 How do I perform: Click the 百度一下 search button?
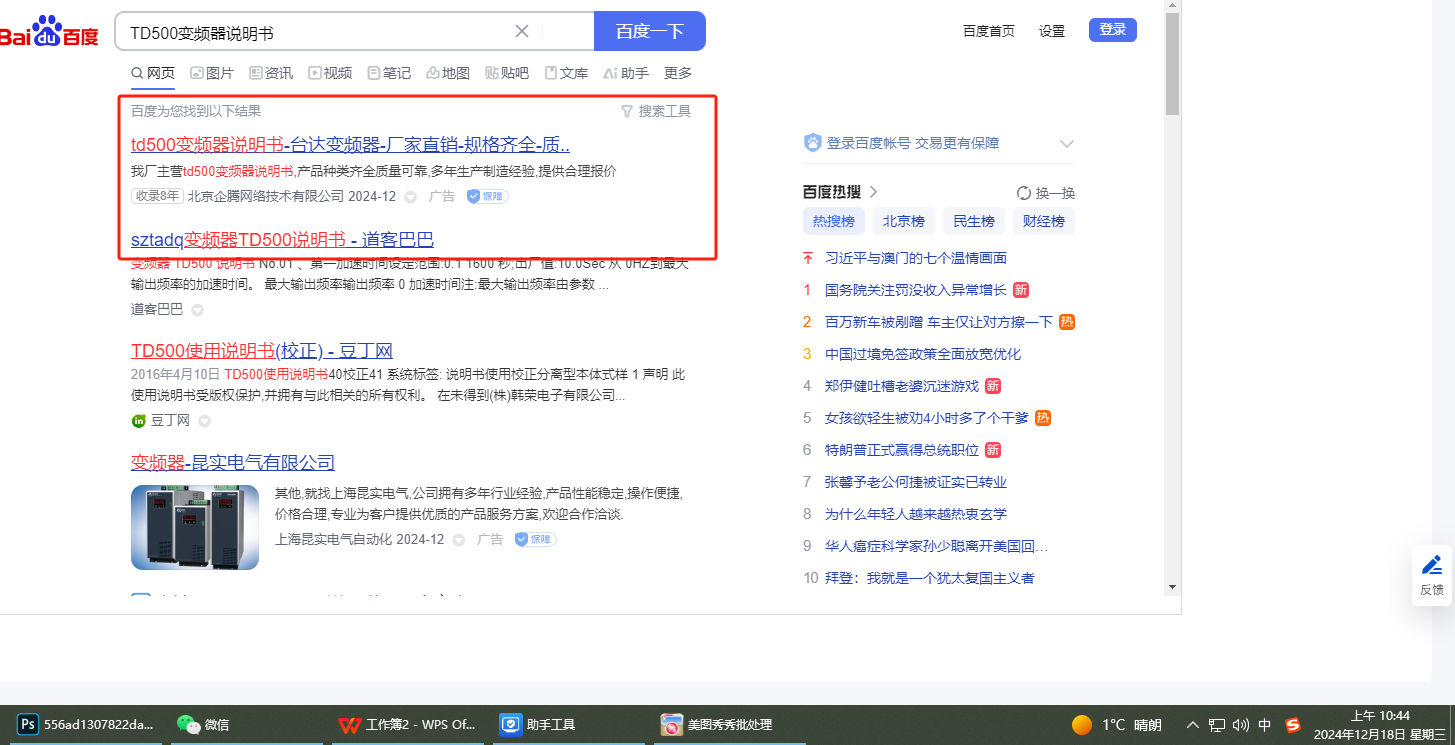(650, 31)
